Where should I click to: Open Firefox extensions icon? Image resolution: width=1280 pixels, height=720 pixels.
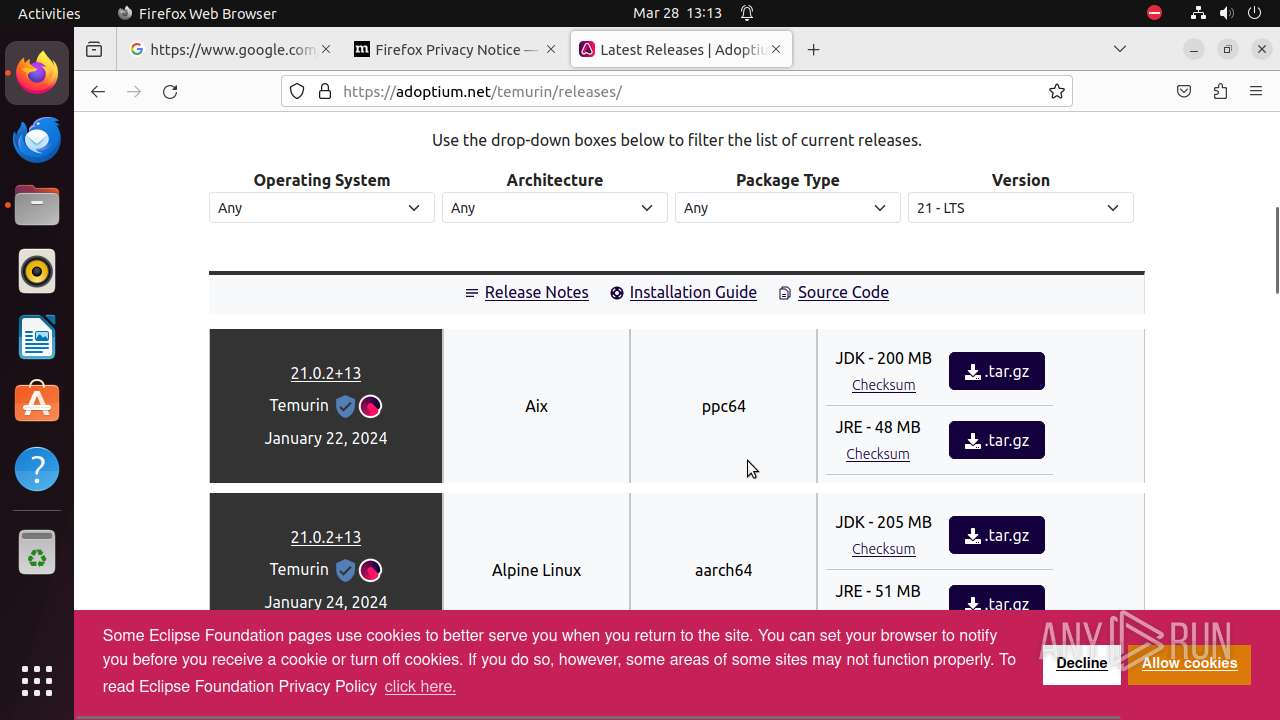(x=1220, y=91)
